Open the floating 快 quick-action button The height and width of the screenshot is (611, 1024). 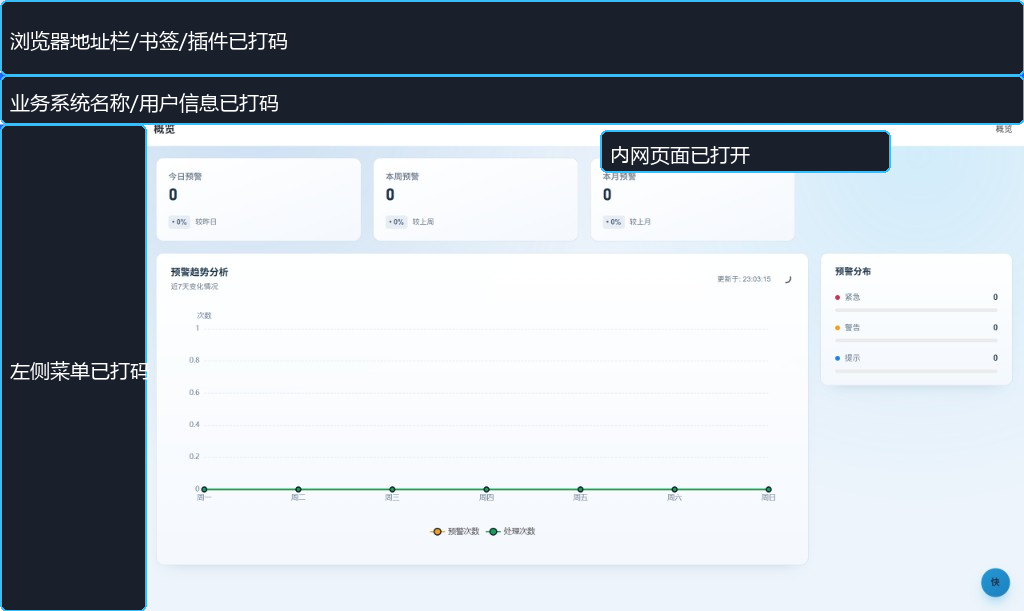(995, 582)
